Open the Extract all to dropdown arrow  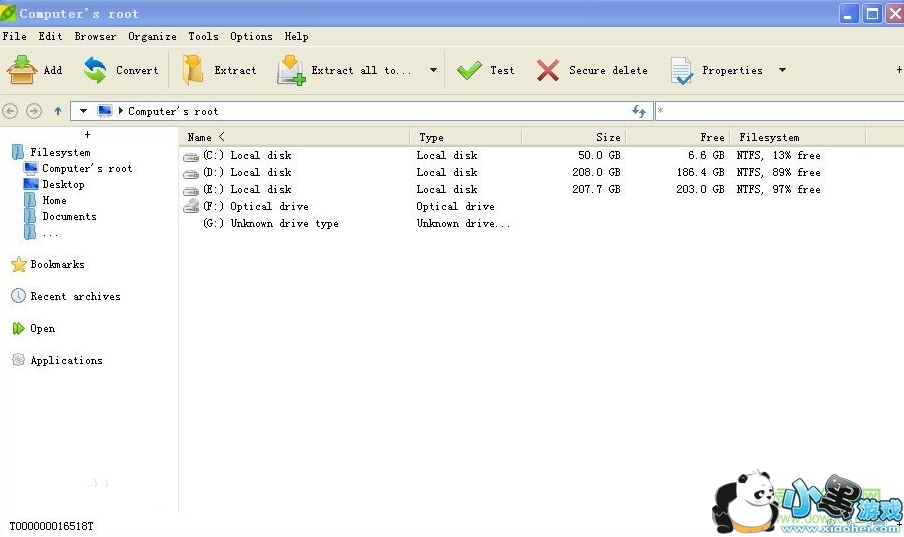click(x=433, y=70)
